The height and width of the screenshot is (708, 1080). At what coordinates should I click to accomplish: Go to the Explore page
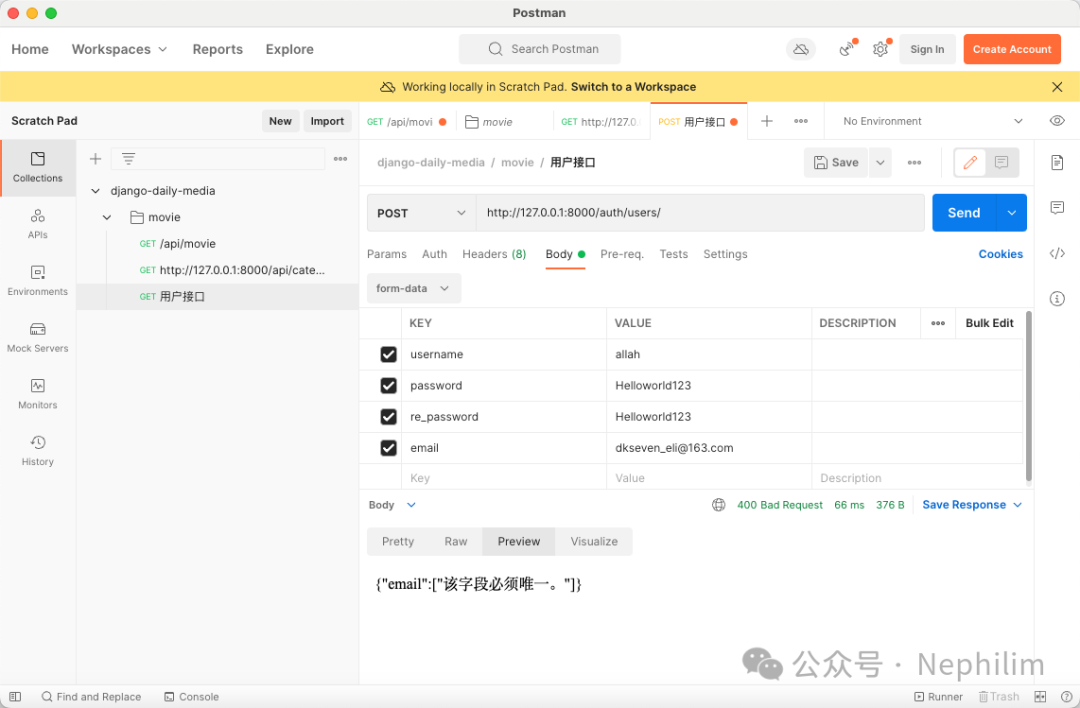click(289, 49)
